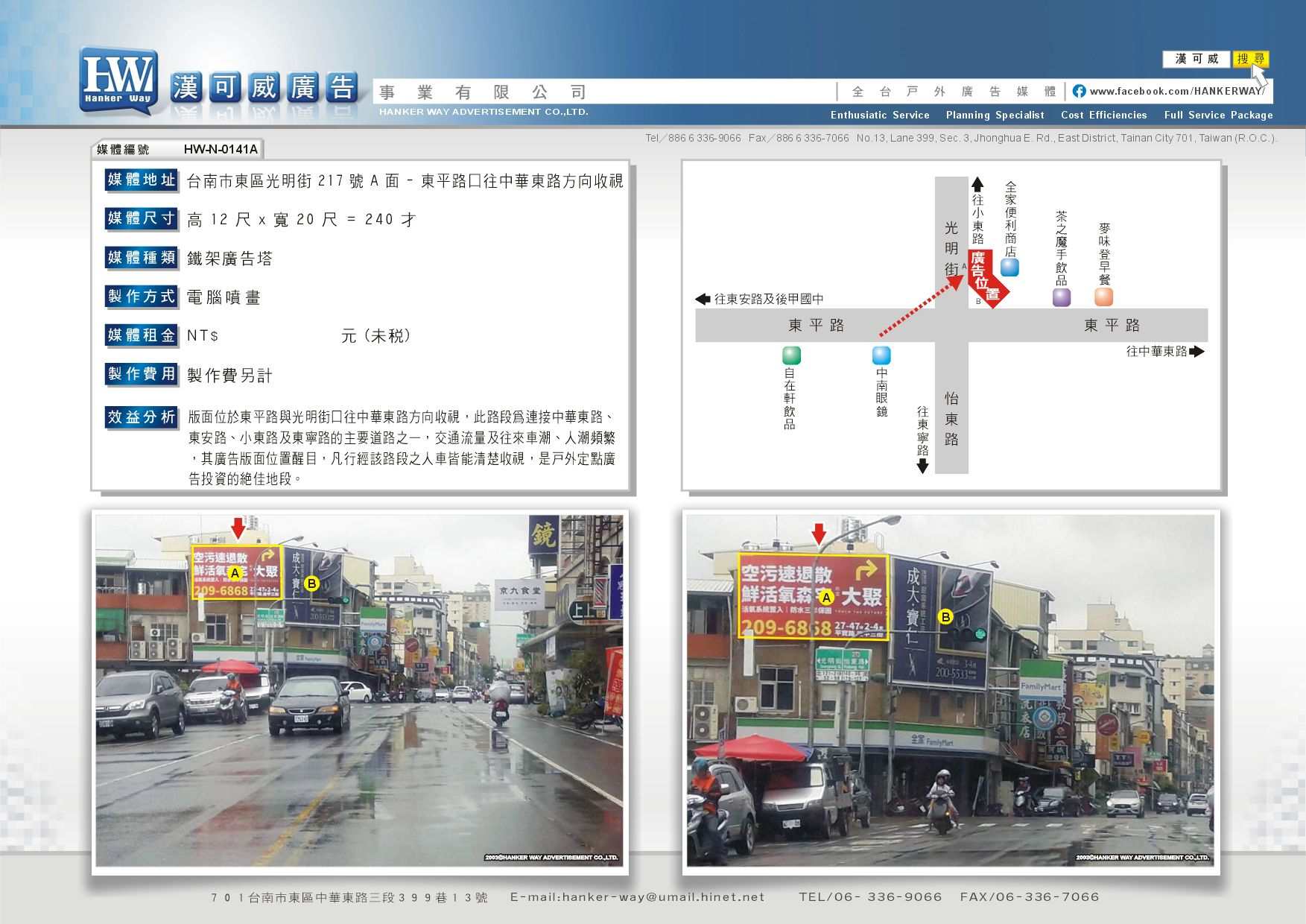Open the right close-up billboard photo
This screenshot has width=1306, height=924.
coord(950,691)
